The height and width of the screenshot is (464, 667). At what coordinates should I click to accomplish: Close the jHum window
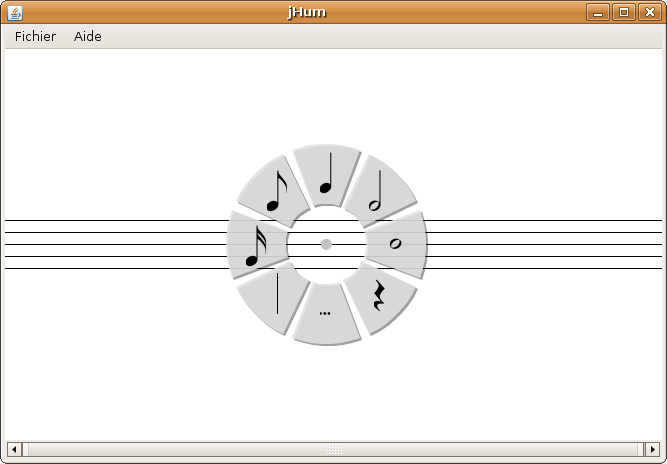click(x=650, y=12)
